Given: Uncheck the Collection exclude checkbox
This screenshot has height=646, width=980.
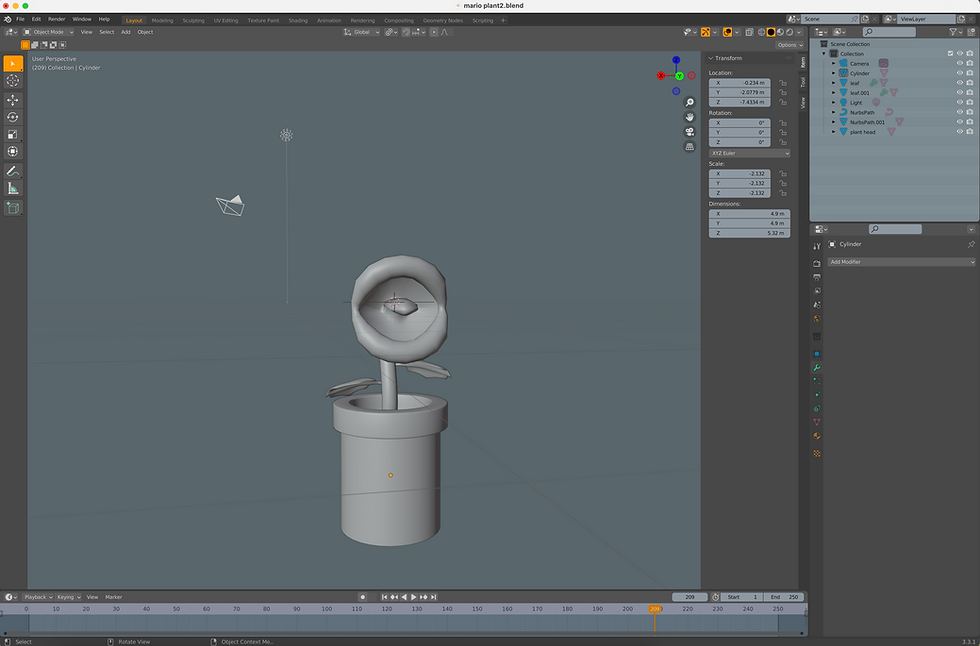Looking at the screenshot, I should [x=950, y=54].
